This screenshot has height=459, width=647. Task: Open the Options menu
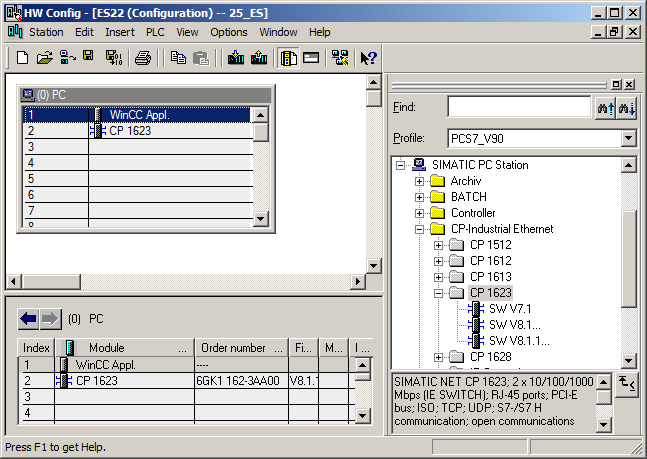pos(228,32)
